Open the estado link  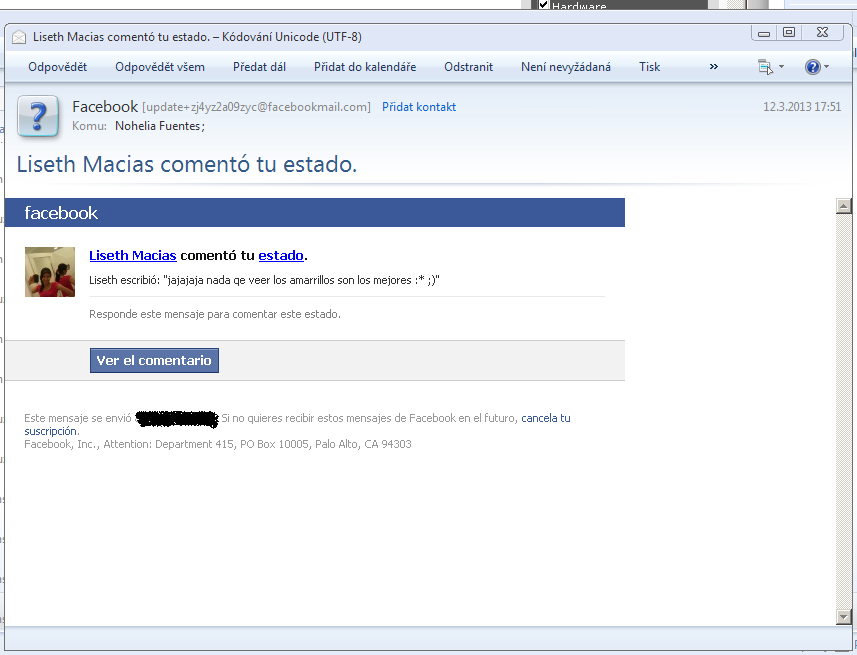tap(281, 255)
